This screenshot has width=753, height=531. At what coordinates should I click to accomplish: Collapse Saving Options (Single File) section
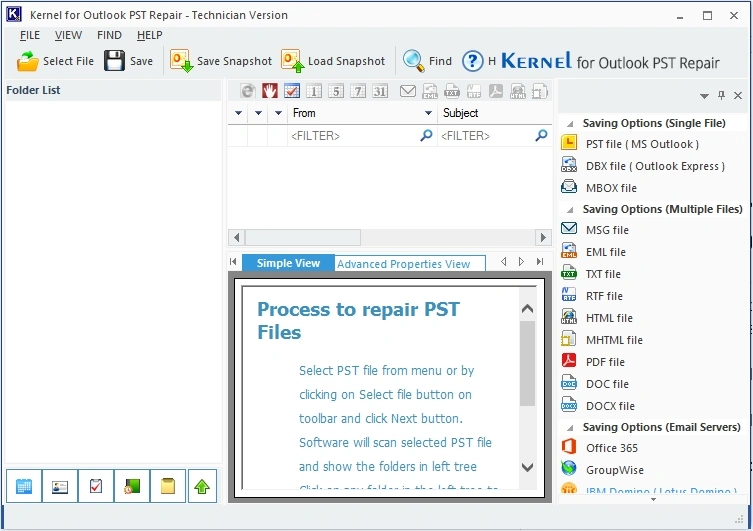coord(570,124)
